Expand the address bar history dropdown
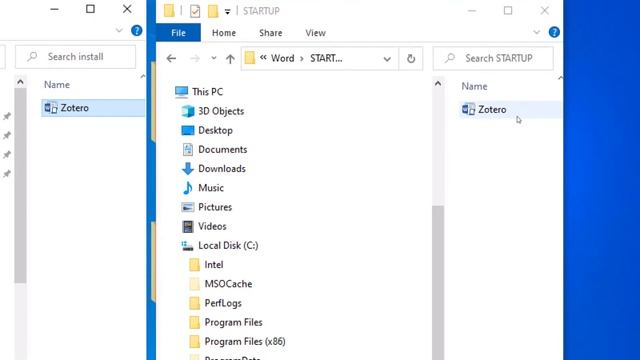The width and height of the screenshot is (640, 360). coord(387,59)
